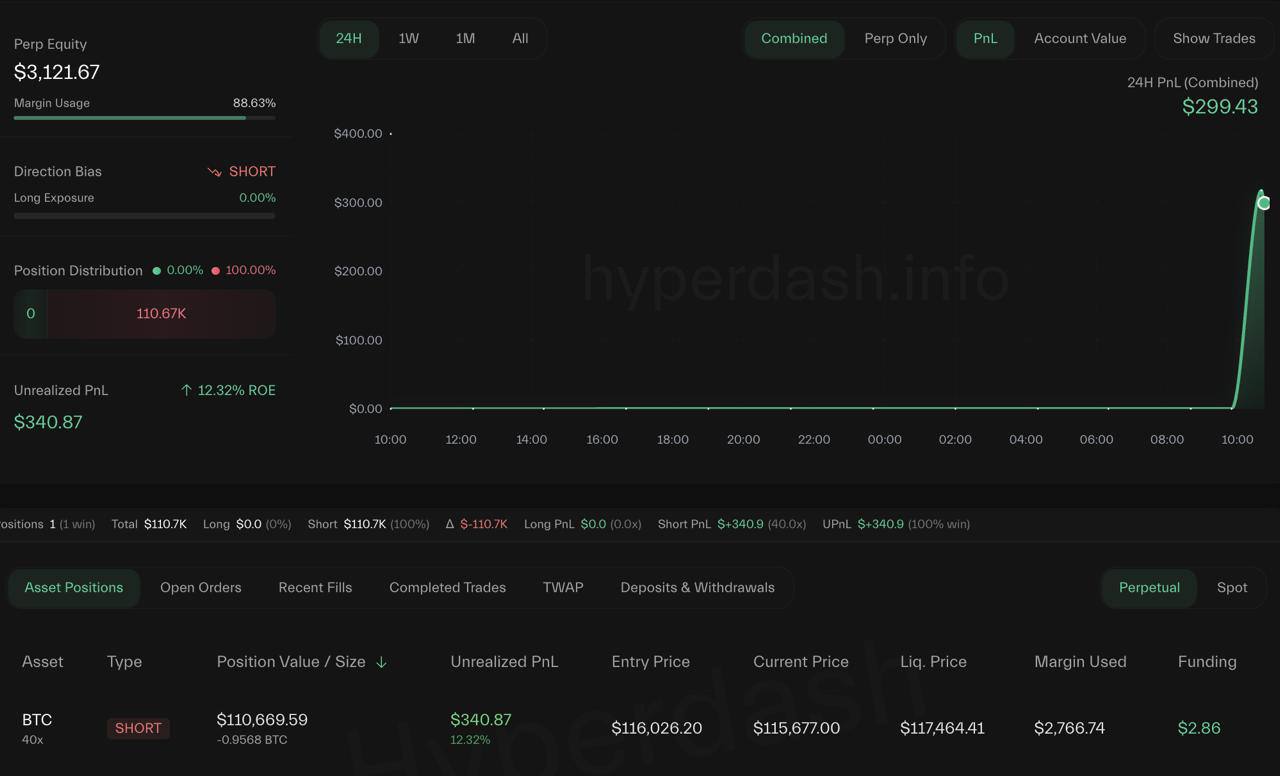
Task: Click the sort arrow beside Position Value / Size
Action: [381, 662]
